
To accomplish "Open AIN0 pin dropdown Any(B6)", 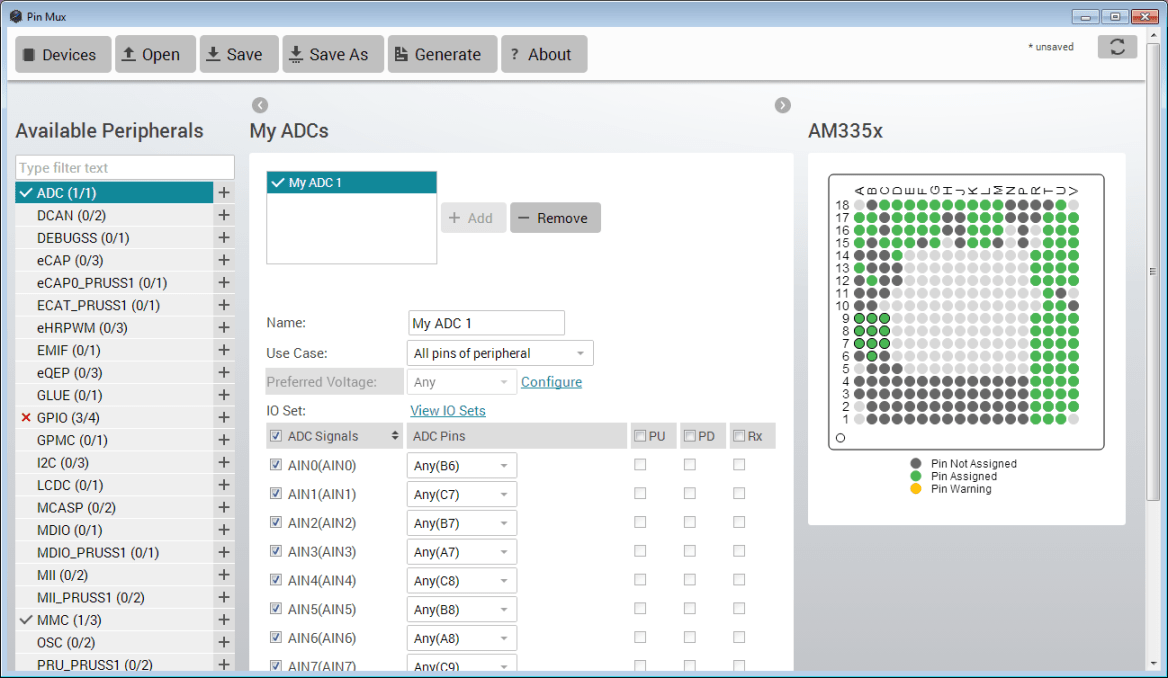I will (461, 466).
